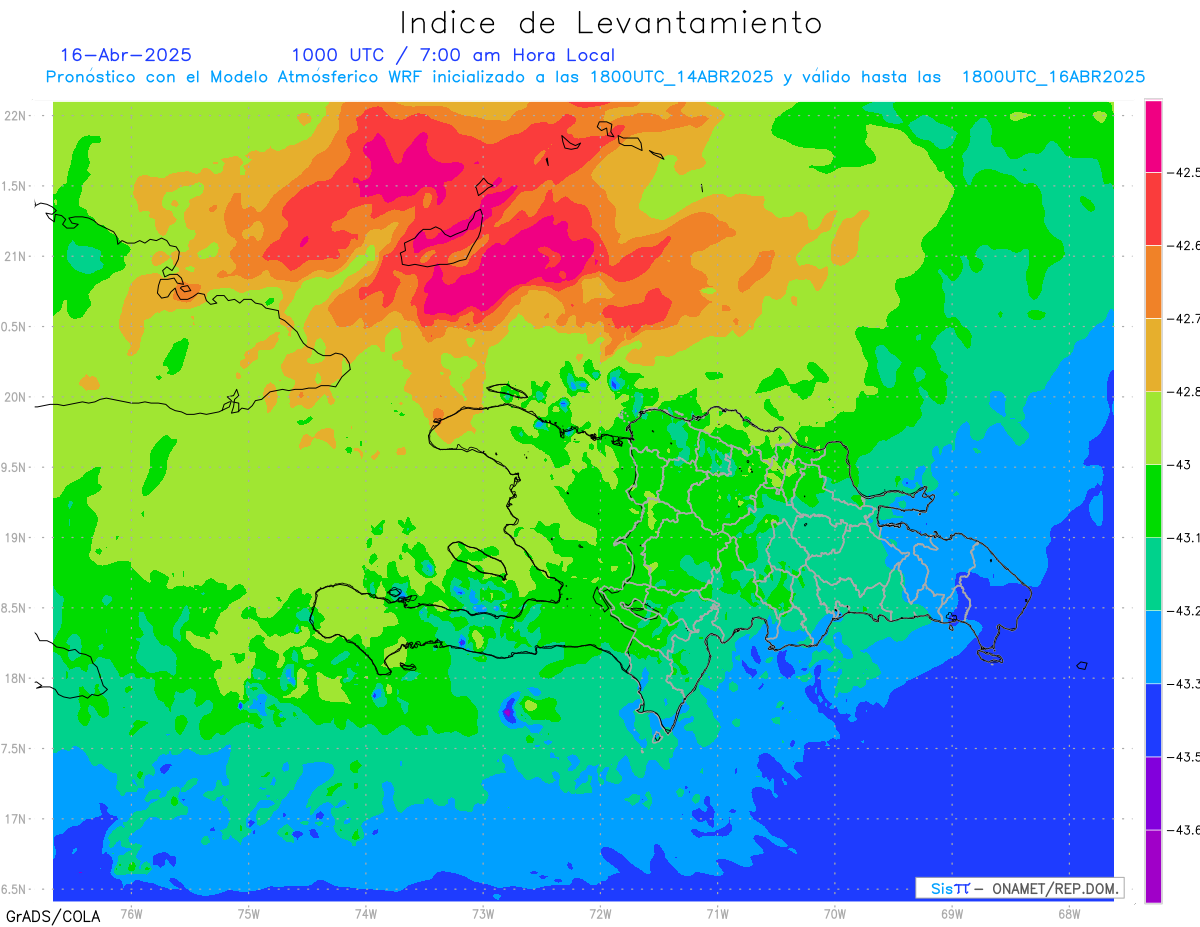Click the '74W' longitude label
This screenshot has width=1200, height=927.
(366, 913)
